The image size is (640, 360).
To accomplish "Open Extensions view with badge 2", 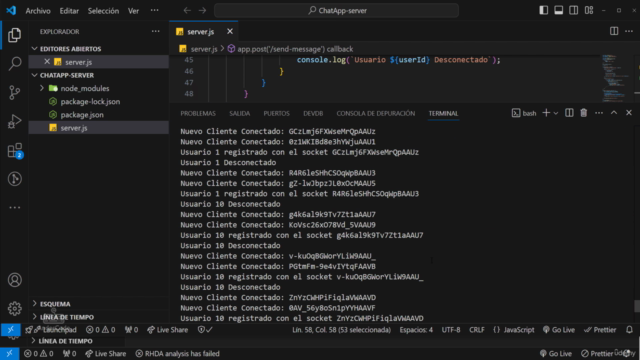I will coord(15,151).
